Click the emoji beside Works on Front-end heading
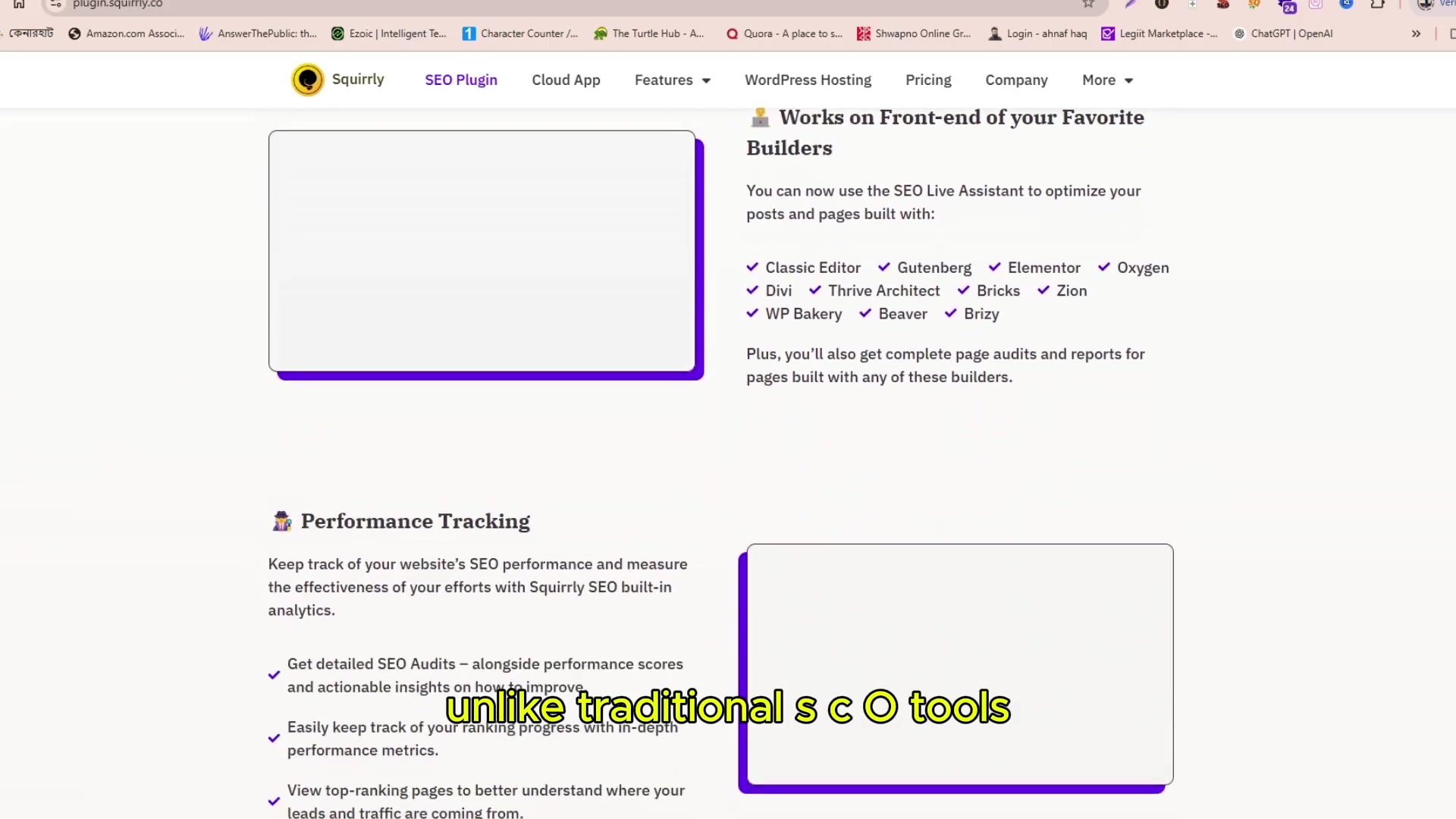 coord(760,118)
